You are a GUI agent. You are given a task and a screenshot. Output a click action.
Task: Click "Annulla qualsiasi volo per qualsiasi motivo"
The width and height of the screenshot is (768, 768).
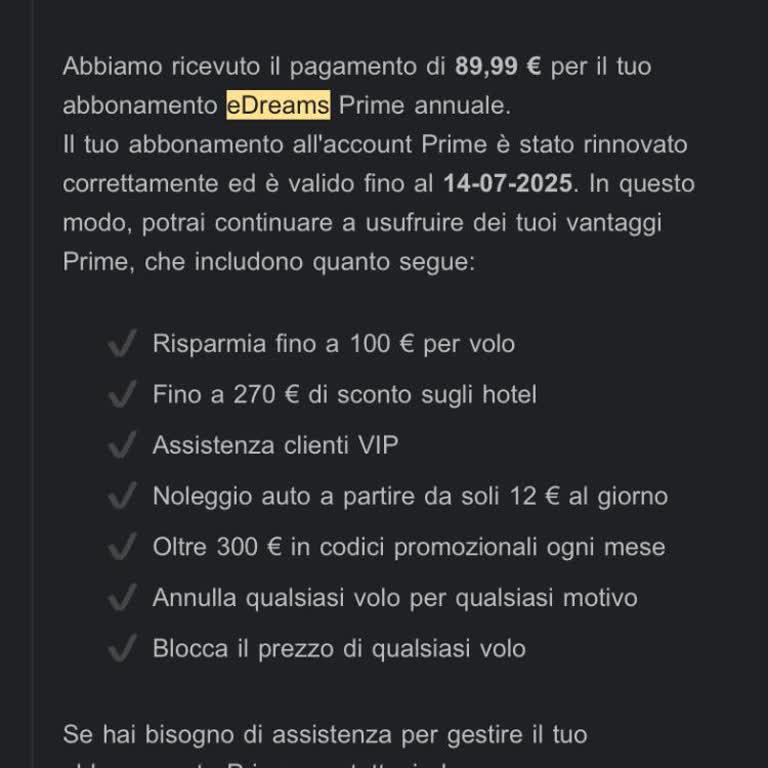[x=394, y=598]
